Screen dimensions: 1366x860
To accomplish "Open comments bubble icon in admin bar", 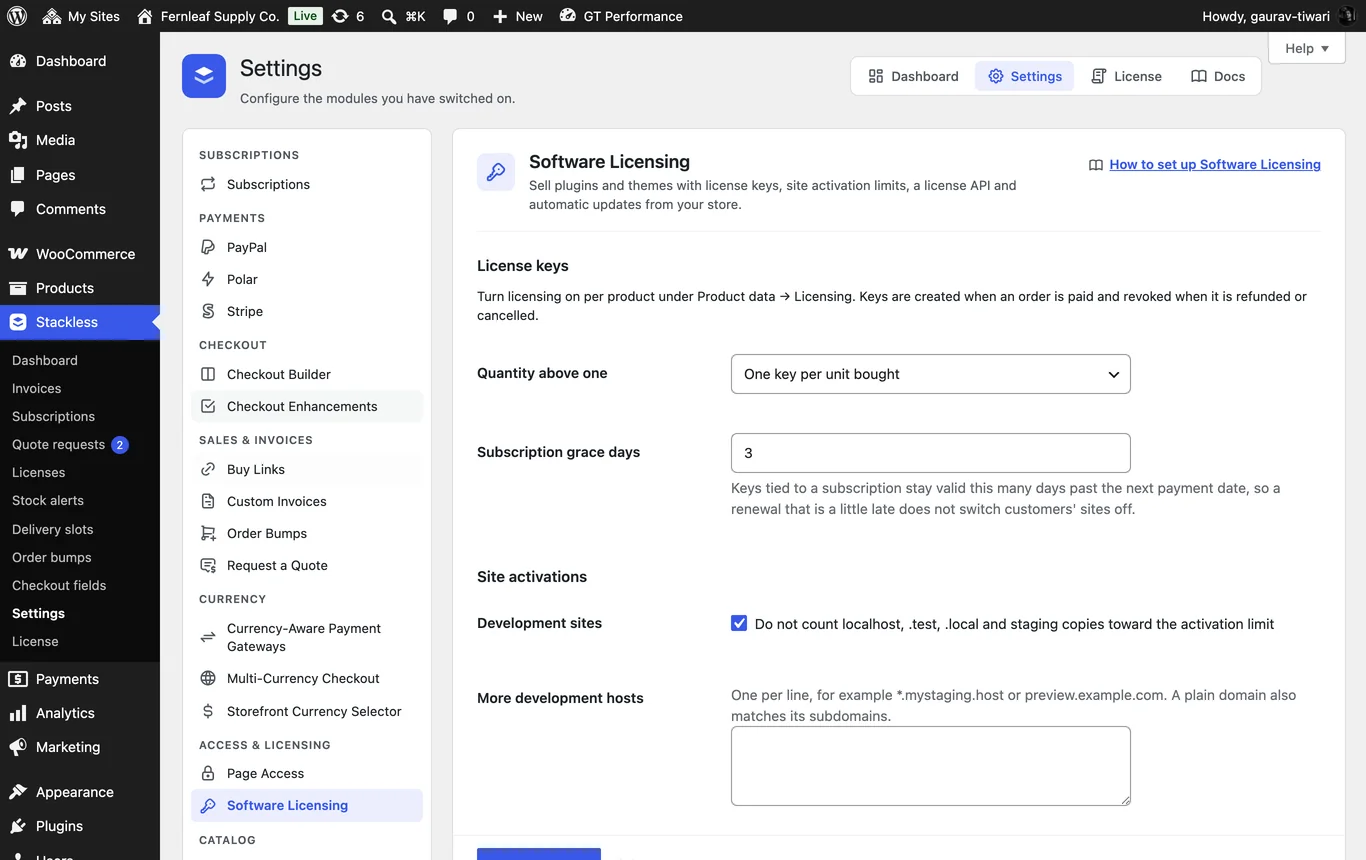I will pos(450,17).
